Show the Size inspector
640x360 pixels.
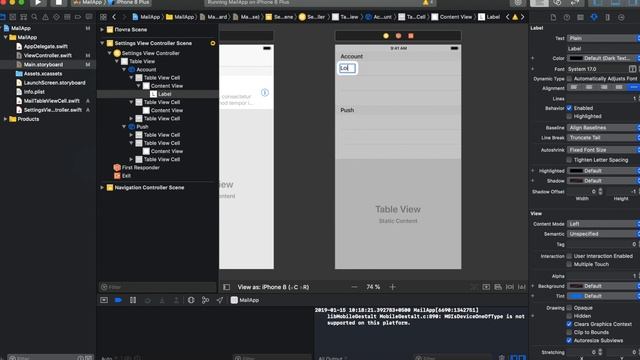pos(607,17)
